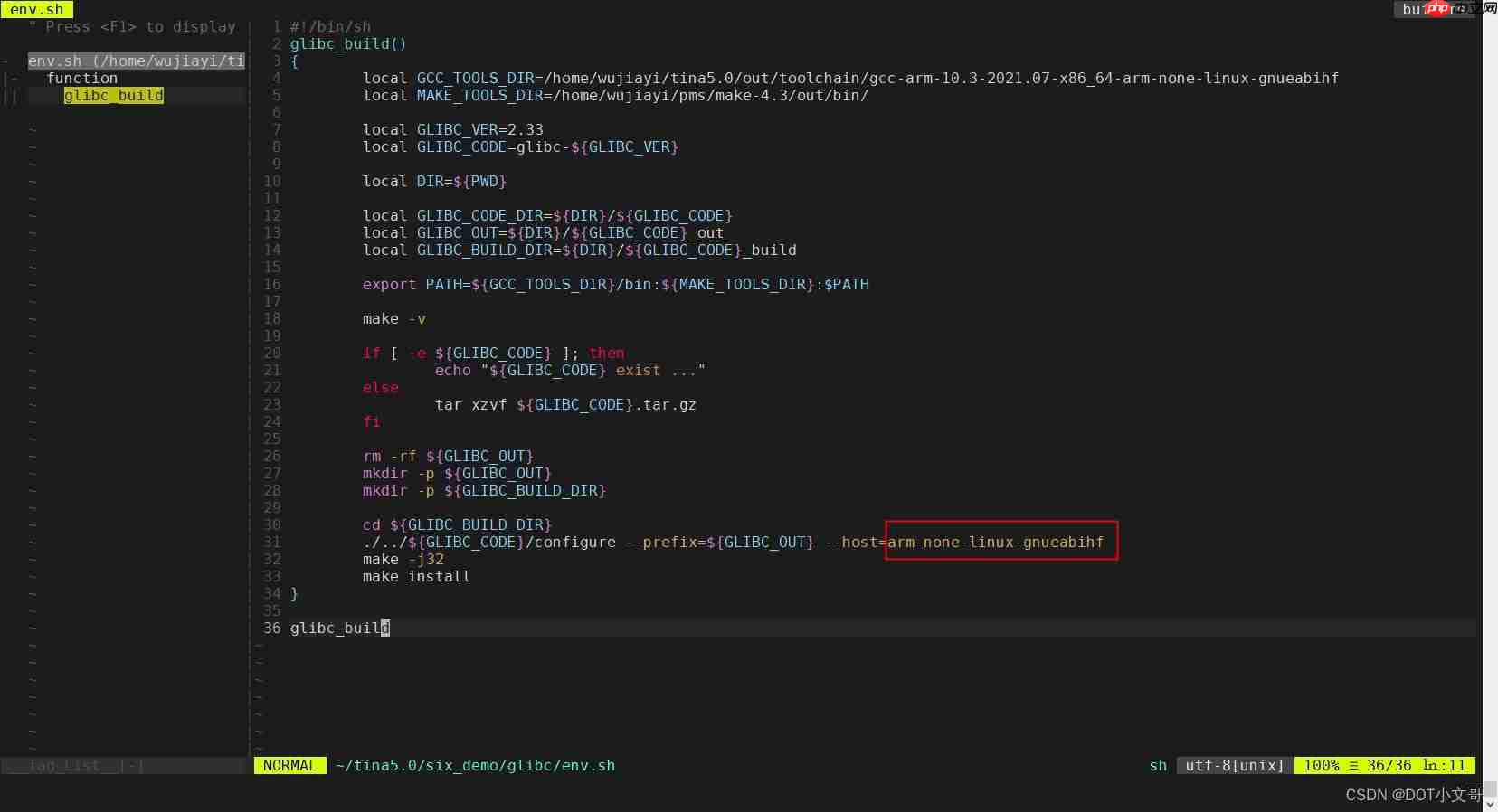This screenshot has height=812, width=1498.
Task: Click the gcc-arm-10.3 toolchain path text
Action: 941,78
